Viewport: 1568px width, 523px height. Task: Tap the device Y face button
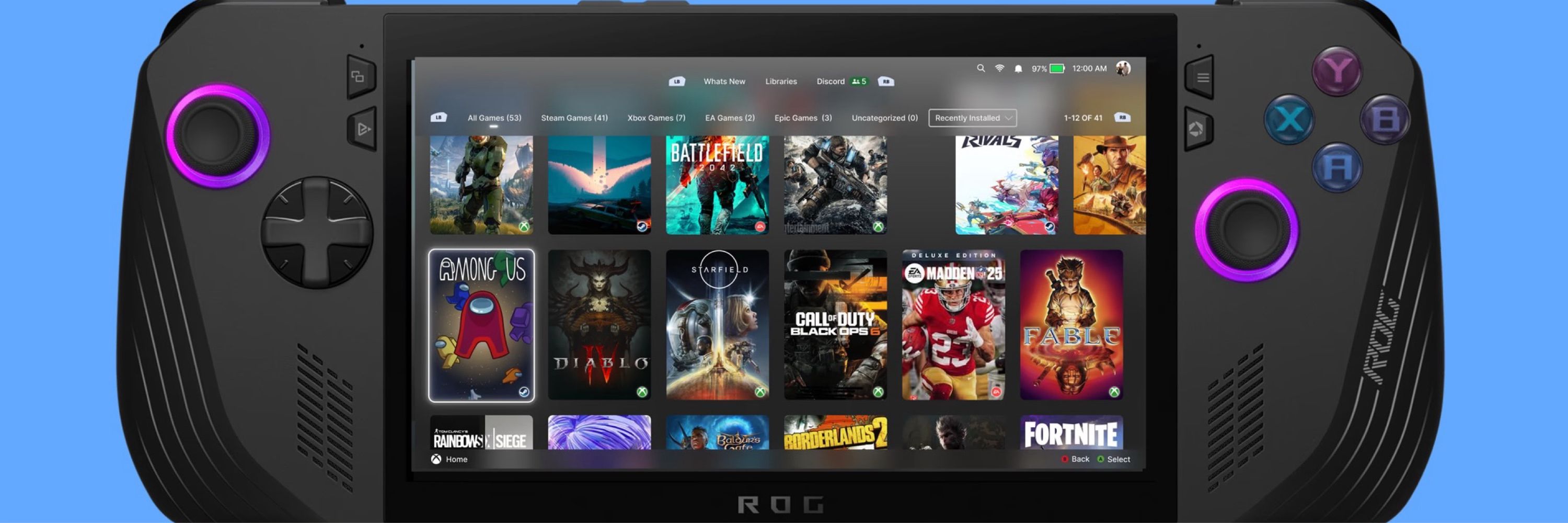pos(1336,71)
